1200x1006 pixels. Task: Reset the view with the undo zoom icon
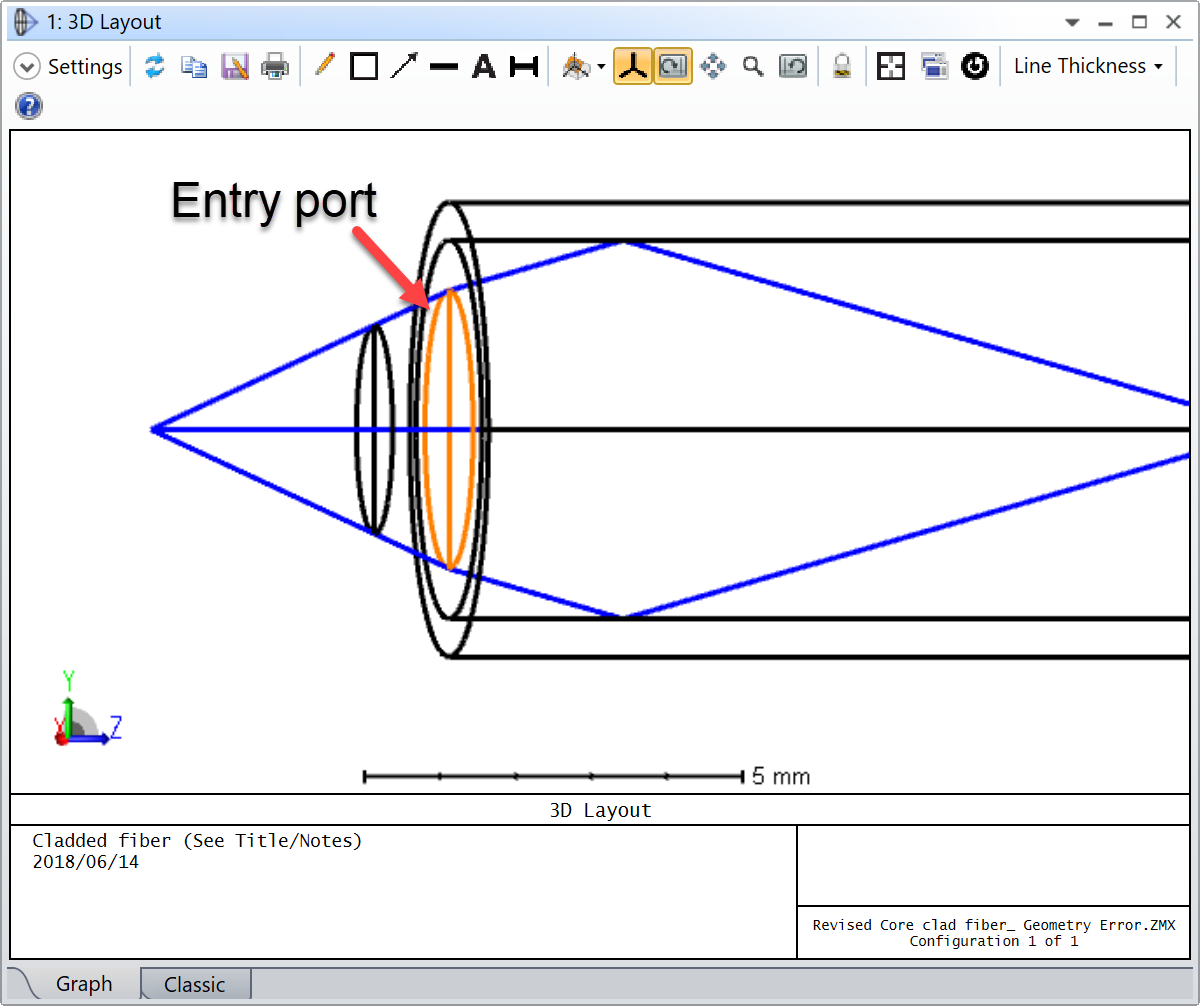click(x=793, y=67)
